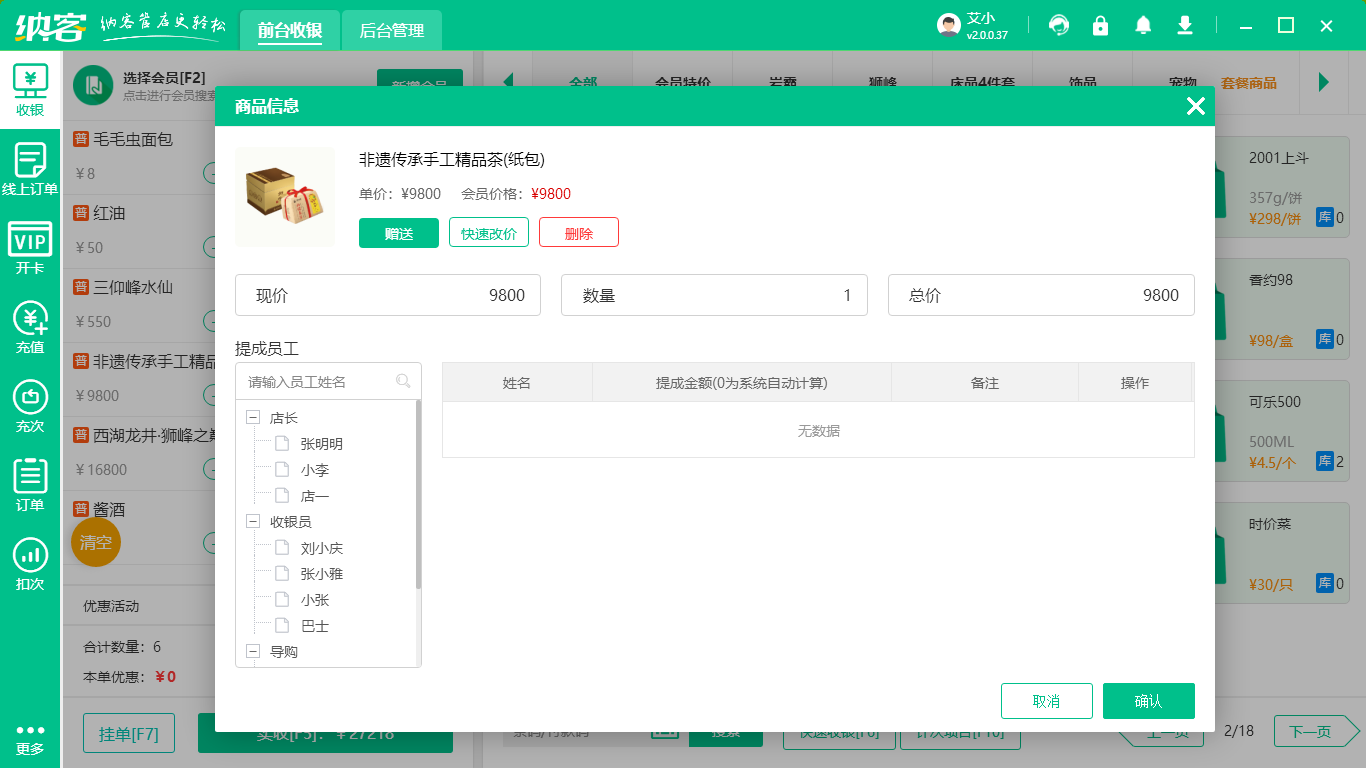Confirm with the 确认 button
Screen dimensions: 1366x768
tap(1148, 701)
